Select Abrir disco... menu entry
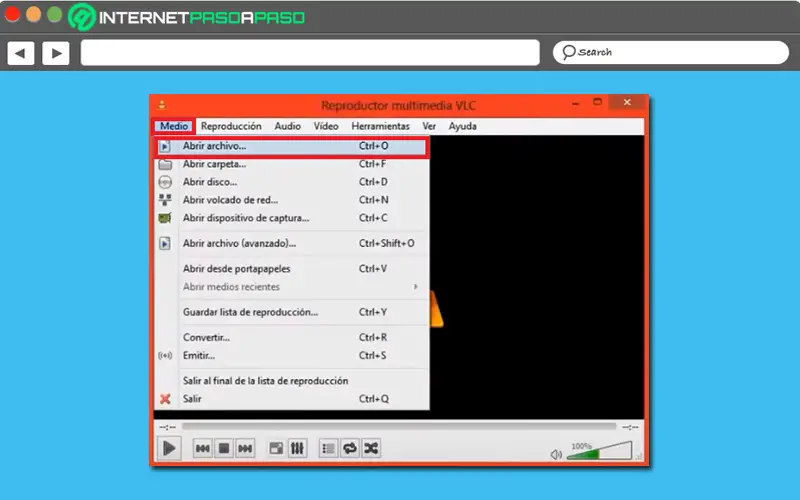Viewport: 800px width, 500px height. click(x=291, y=182)
